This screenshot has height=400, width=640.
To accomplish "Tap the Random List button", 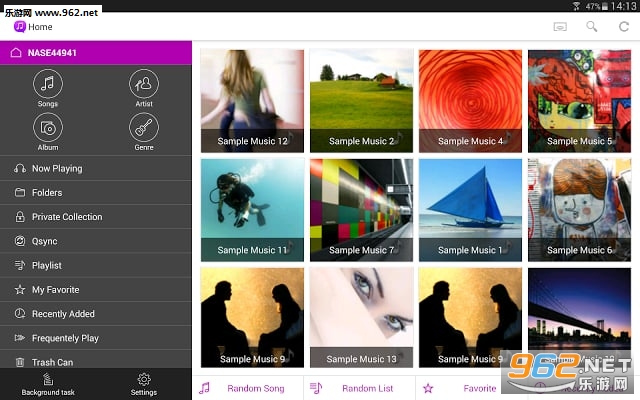I will pos(360,388).
